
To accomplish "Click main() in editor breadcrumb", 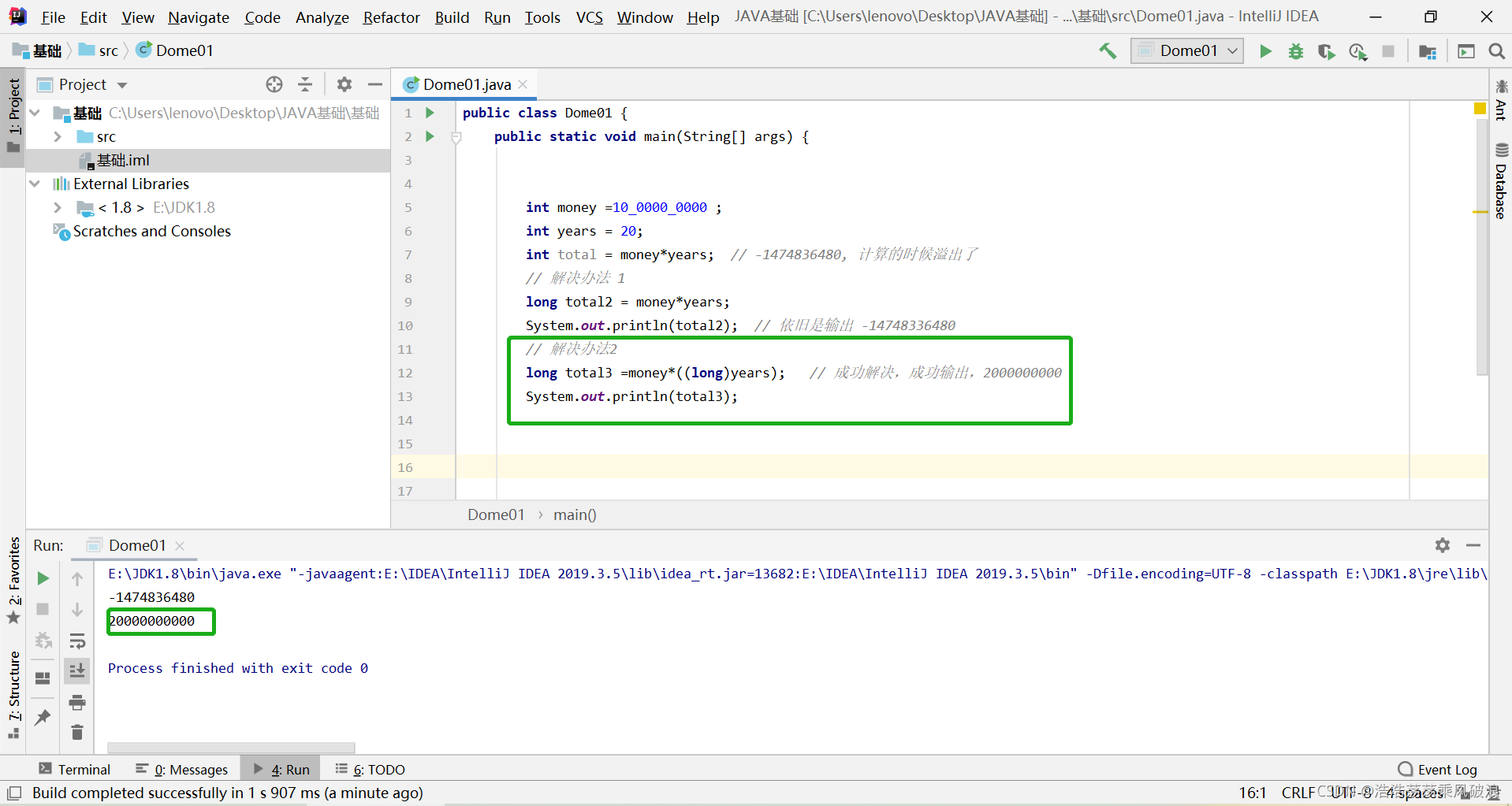I will [x=575, y=514].
